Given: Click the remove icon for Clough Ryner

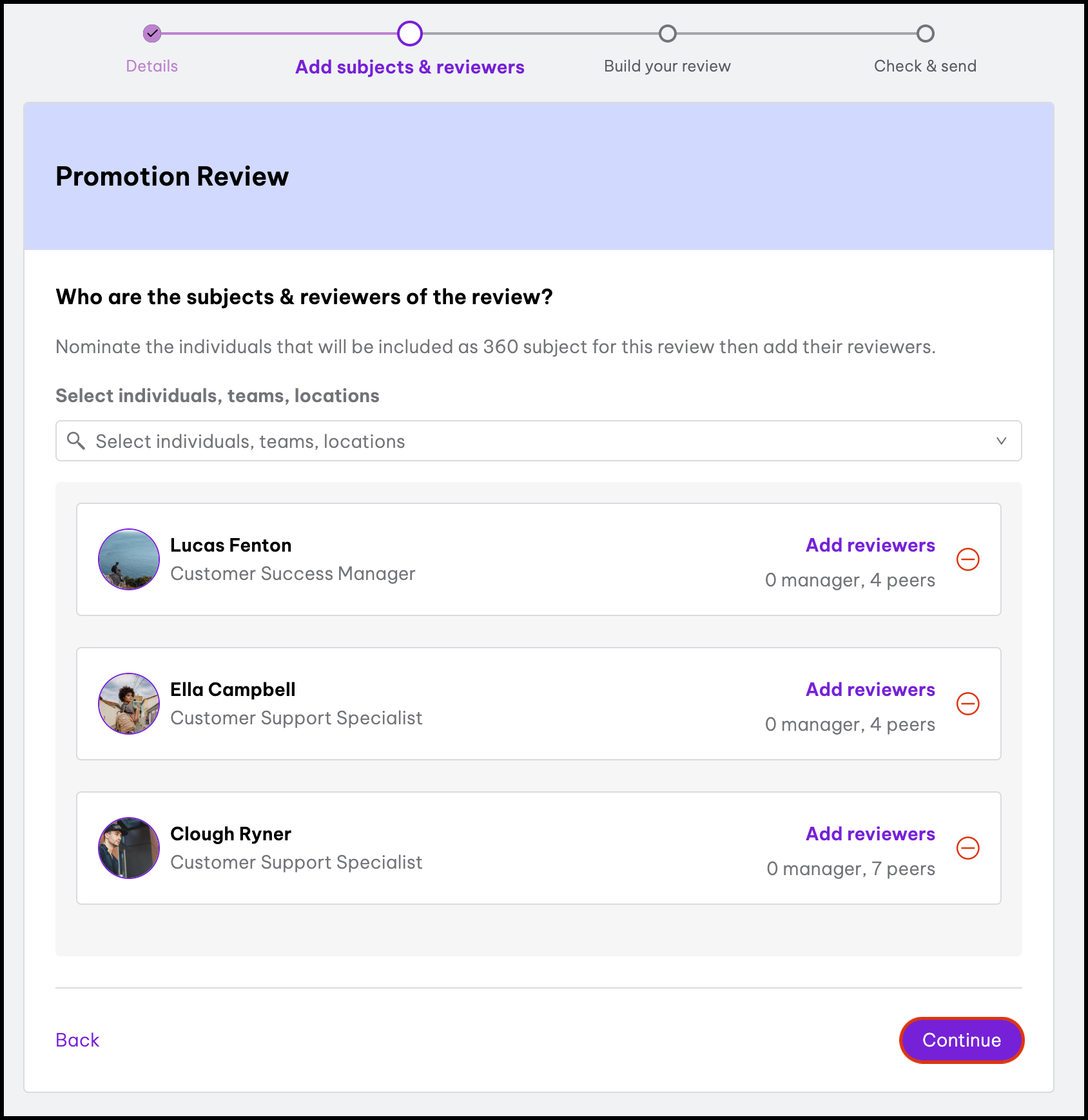Looking at the screenshot, I should pos(967,848).
